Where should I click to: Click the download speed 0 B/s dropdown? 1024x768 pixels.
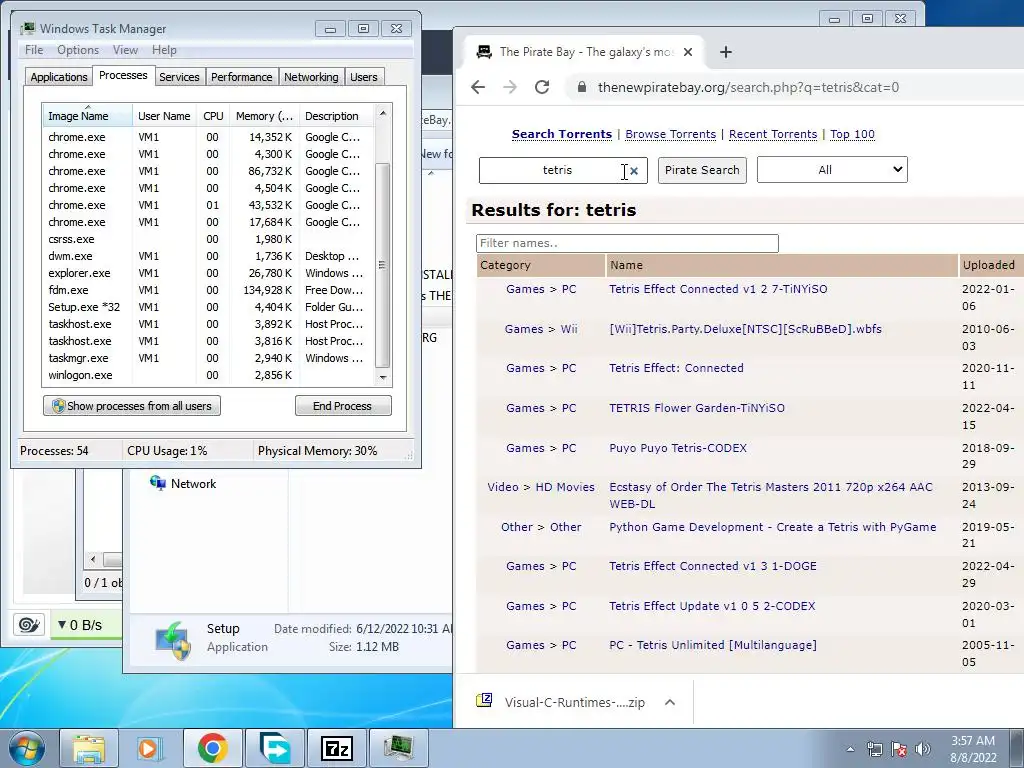pos(80,625)
